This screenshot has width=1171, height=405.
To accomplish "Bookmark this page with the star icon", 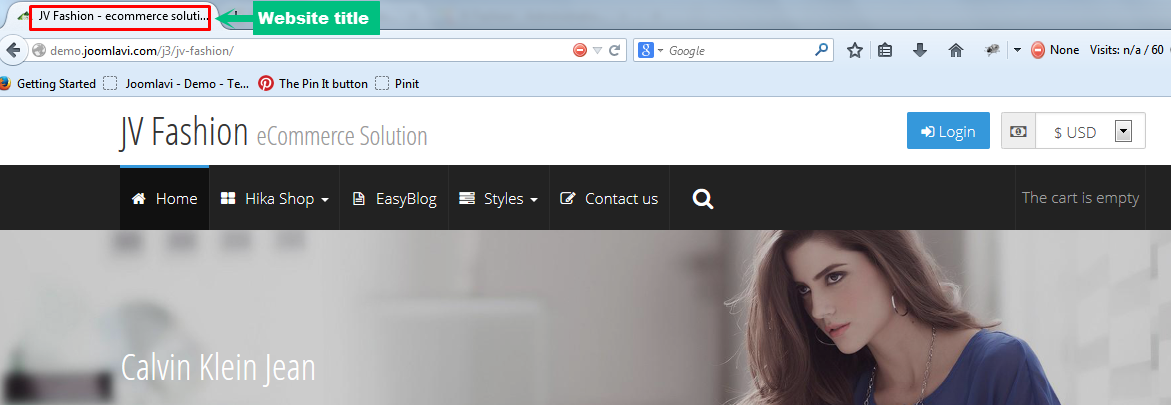I will [855, 50].
